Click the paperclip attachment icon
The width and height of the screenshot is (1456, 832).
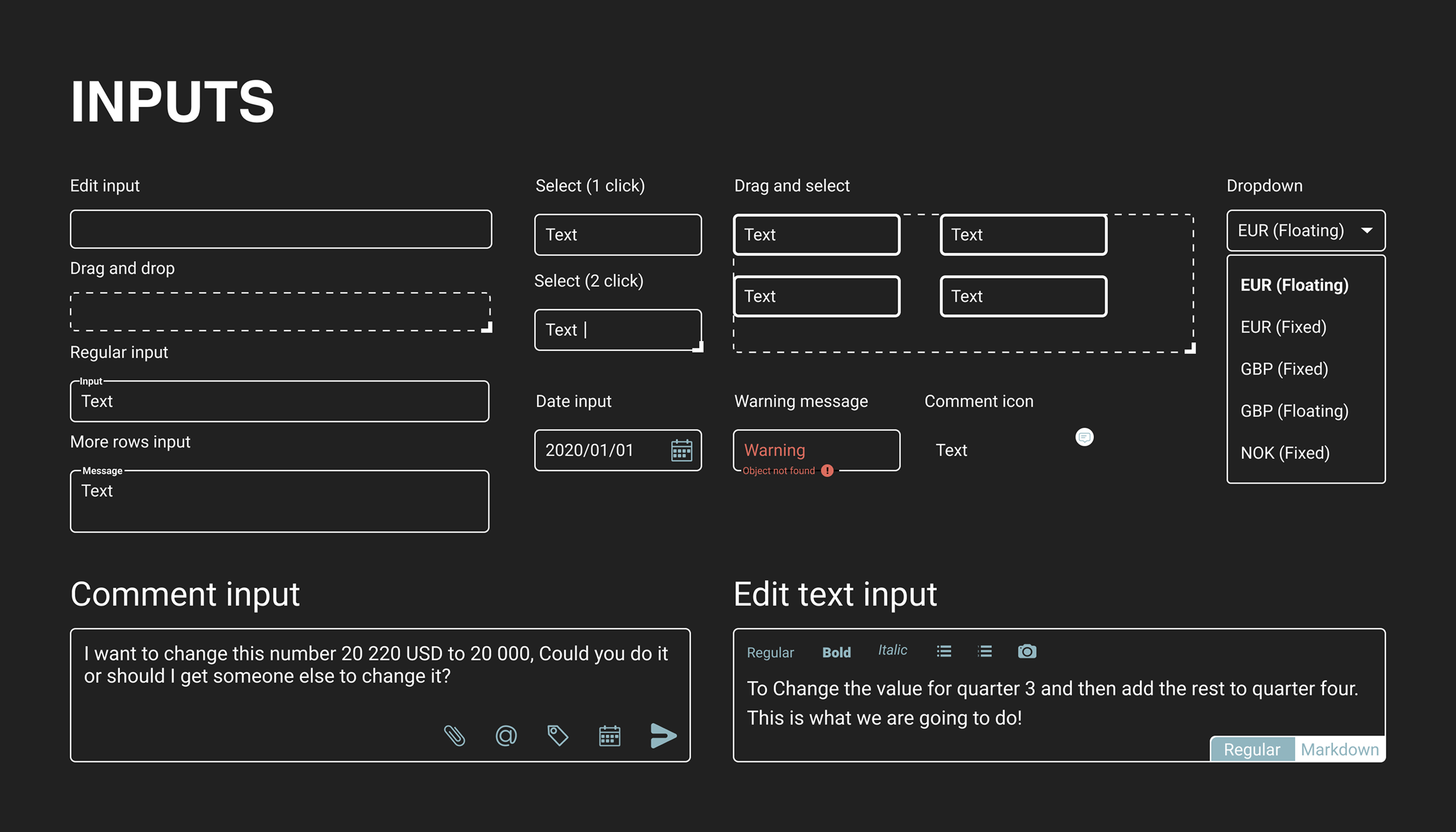click(455, 735)
